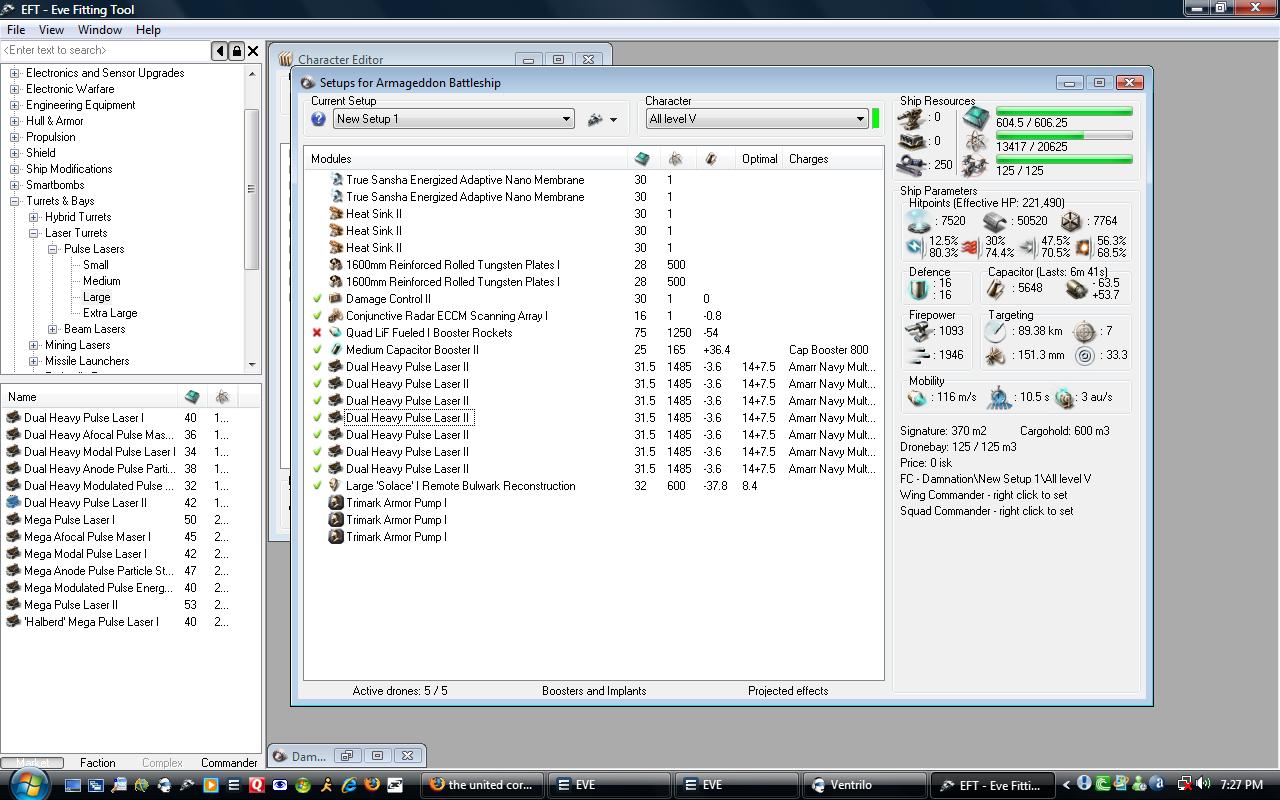The image size is (1280, 800).
Task: Click the armor hitpoints icon showing 50520
Action: [x=995, y=221]
